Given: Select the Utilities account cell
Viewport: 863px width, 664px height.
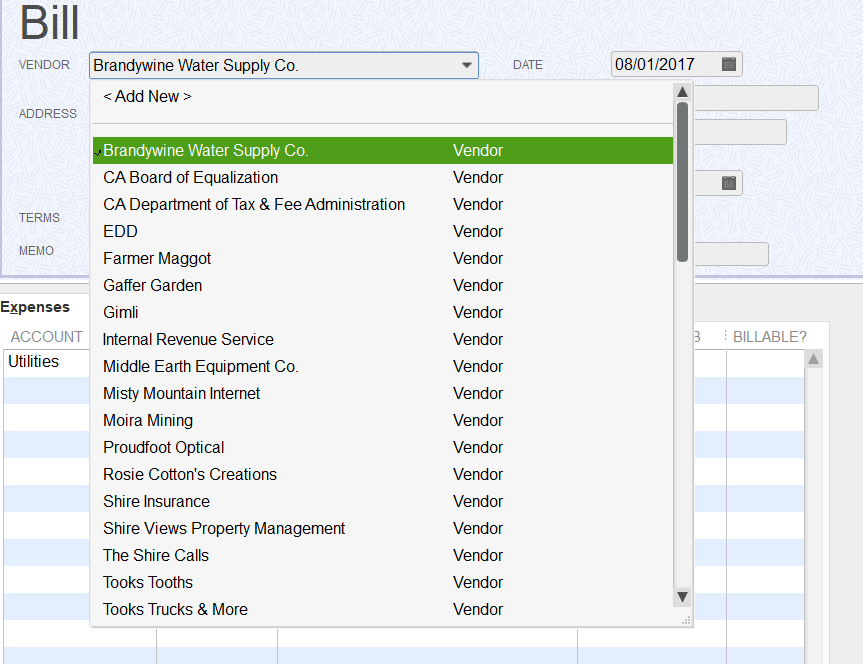Looking at the screenshot, I should [47, 362].
